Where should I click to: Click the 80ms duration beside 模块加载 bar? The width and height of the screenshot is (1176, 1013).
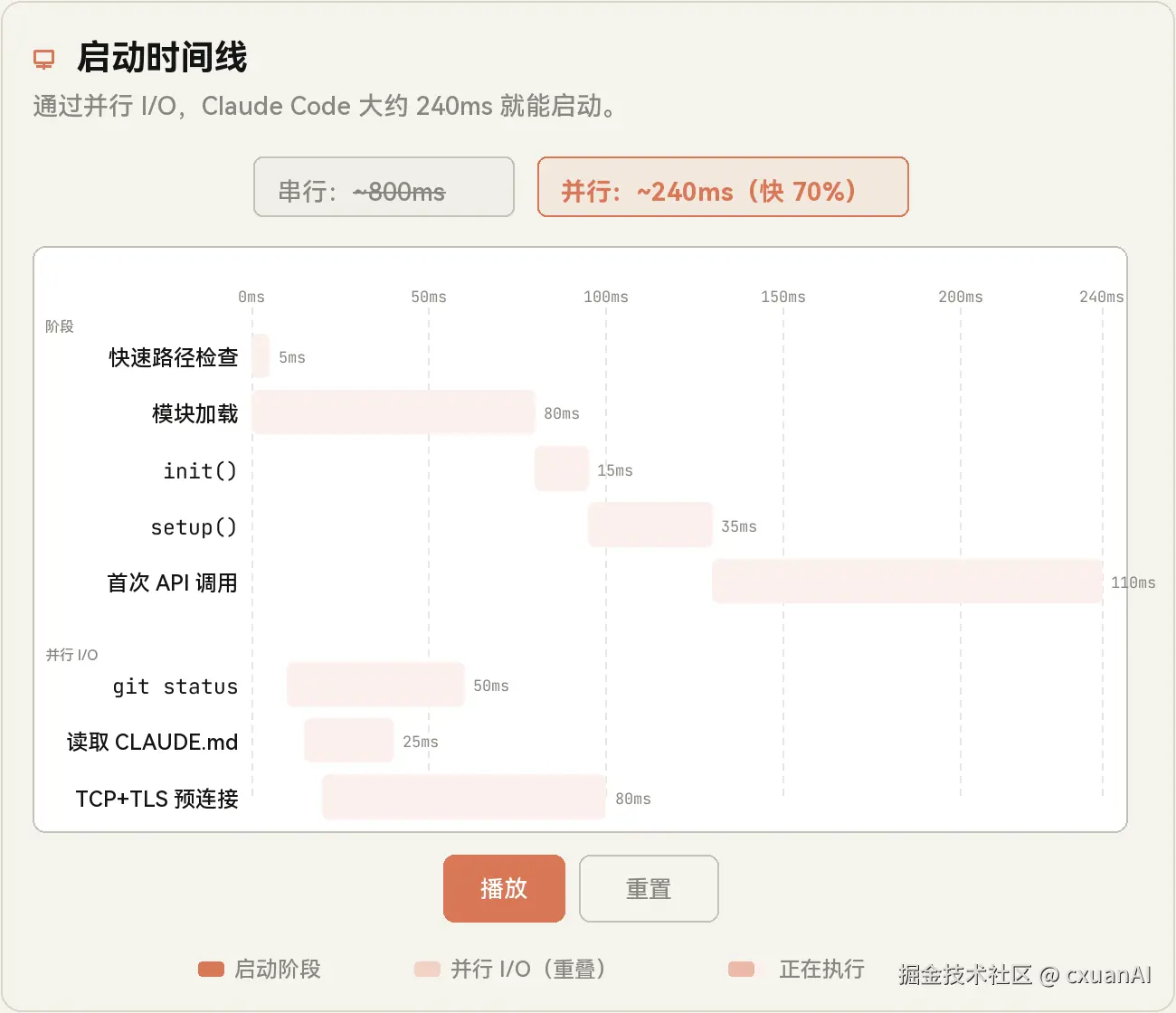[562, 413]
